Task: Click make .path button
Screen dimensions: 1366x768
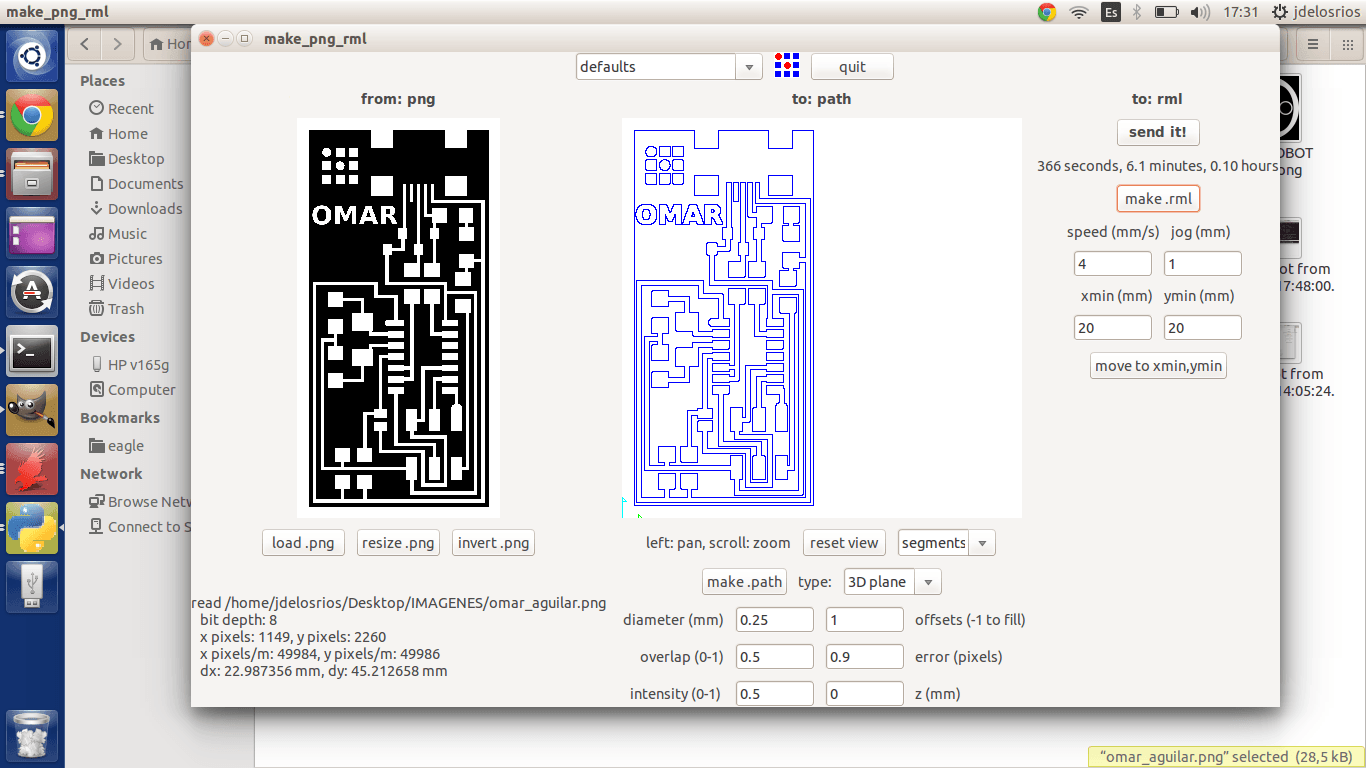Action: tap(744, 582)
